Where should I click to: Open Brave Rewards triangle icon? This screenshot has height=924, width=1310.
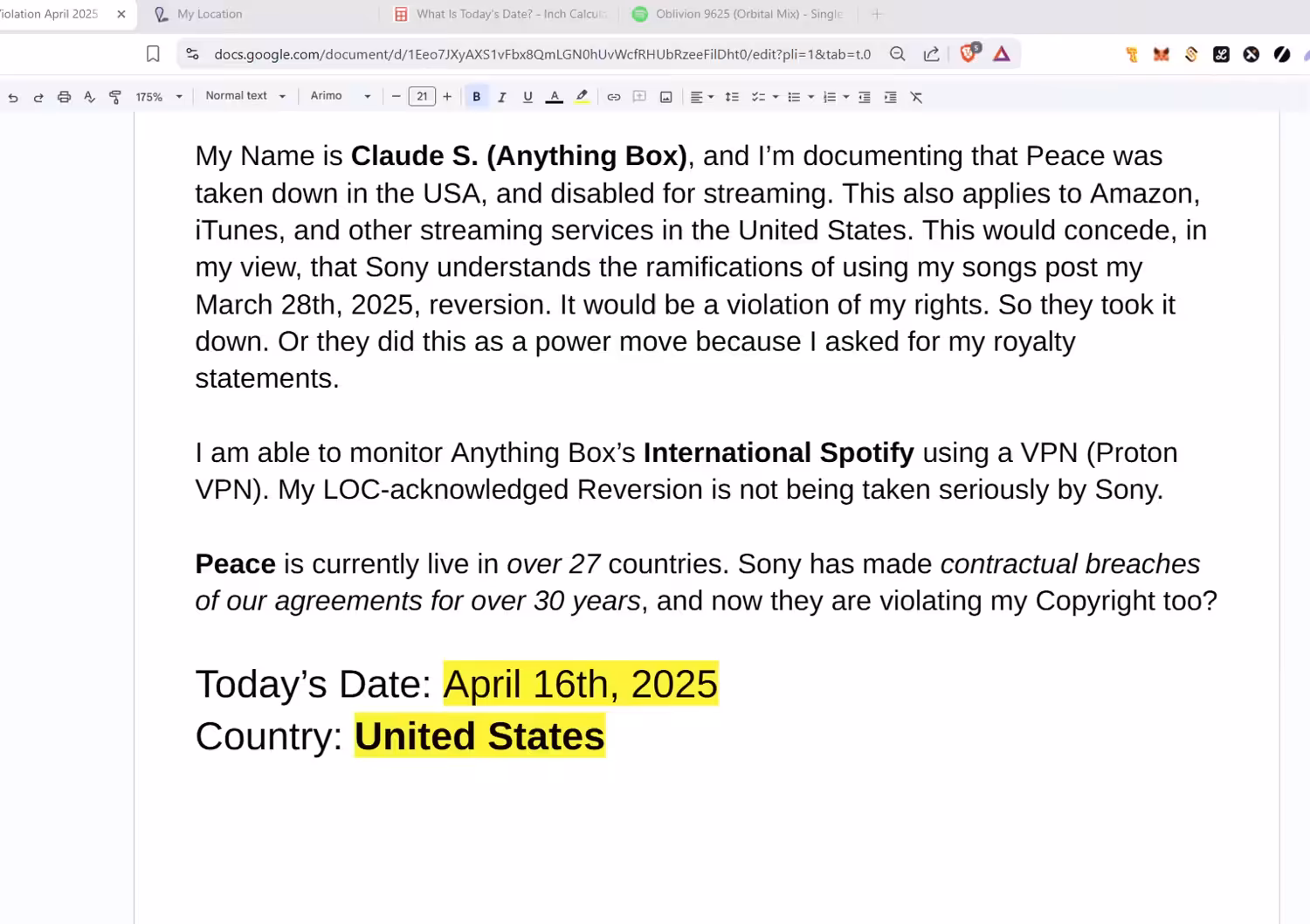(x=1002, y=54)
